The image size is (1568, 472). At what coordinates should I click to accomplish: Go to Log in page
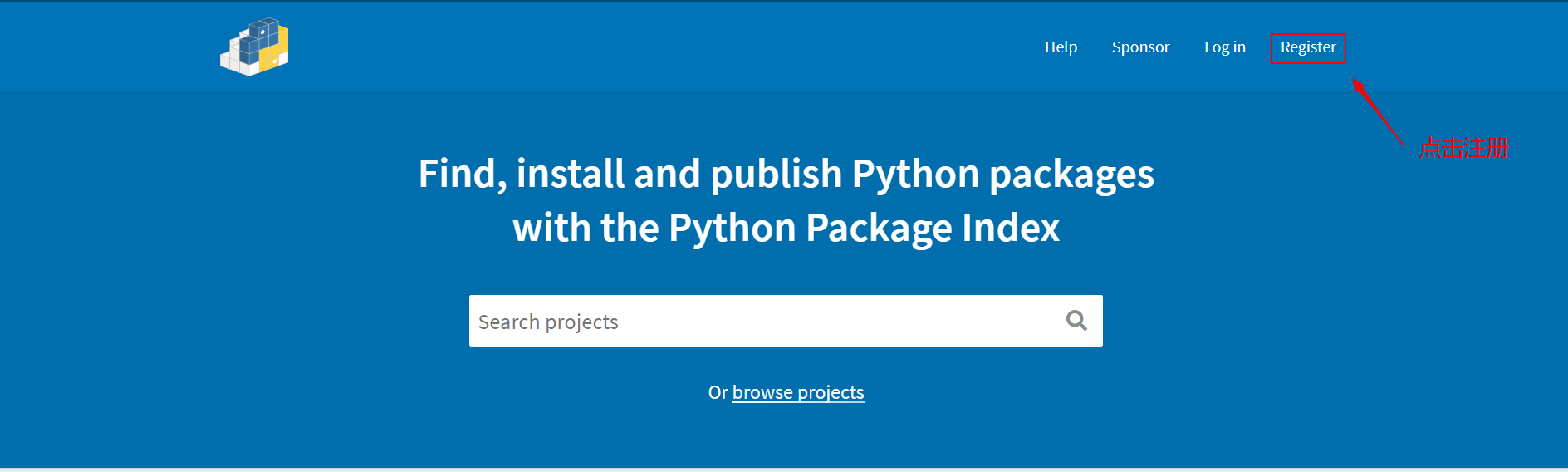point(1225,47)
